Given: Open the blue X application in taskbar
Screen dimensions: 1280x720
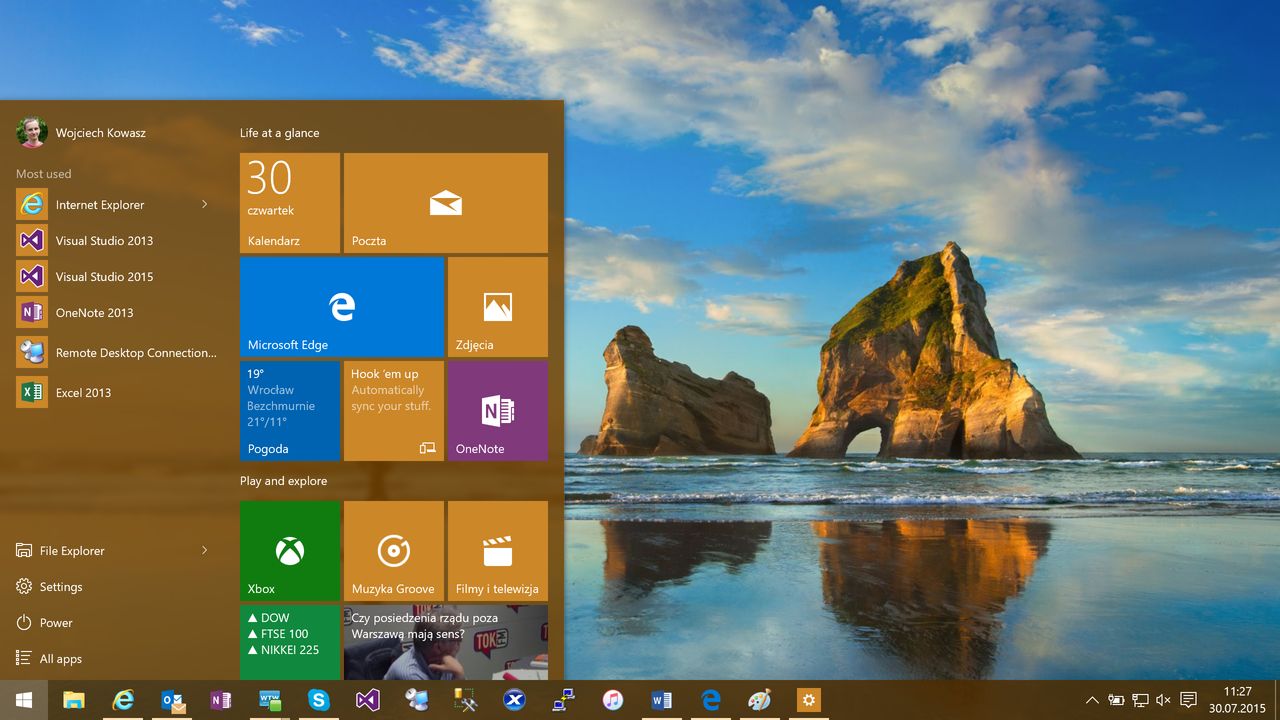Looking at the screenshot, I should 514,700.
